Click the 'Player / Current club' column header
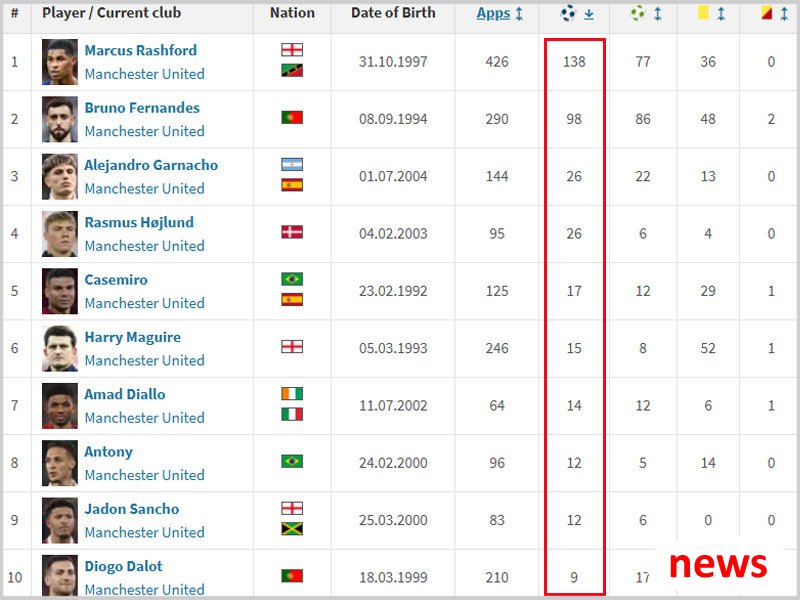800x600 pixels. point(111,13)
